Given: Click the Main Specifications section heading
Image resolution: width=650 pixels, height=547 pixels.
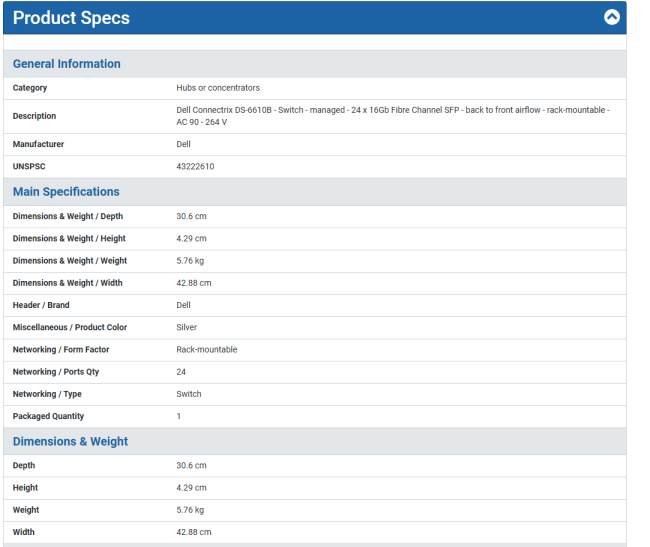Looking at the screenshot, I should click(x=66, y=192).
